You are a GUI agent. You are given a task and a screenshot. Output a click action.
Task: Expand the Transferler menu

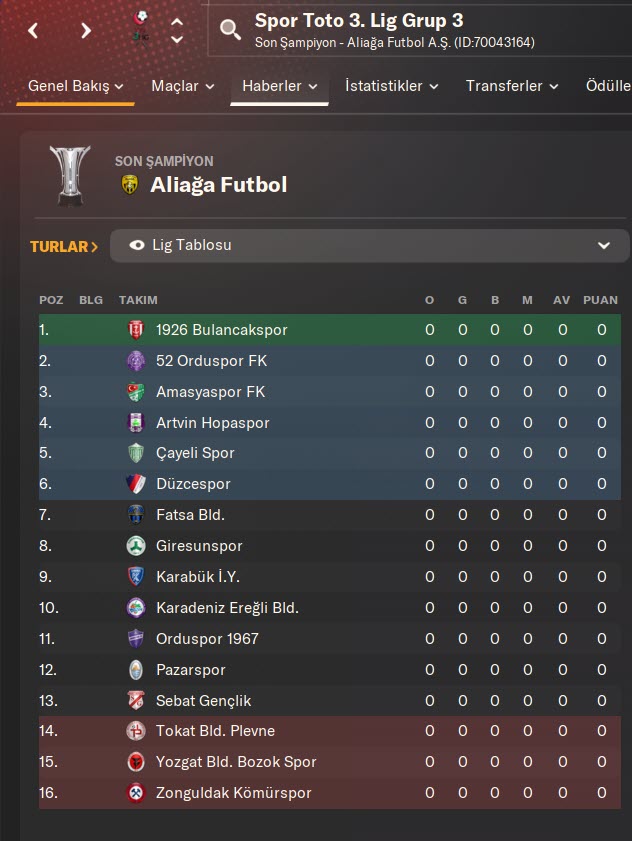pyautogui.click(x=512, y=86)
